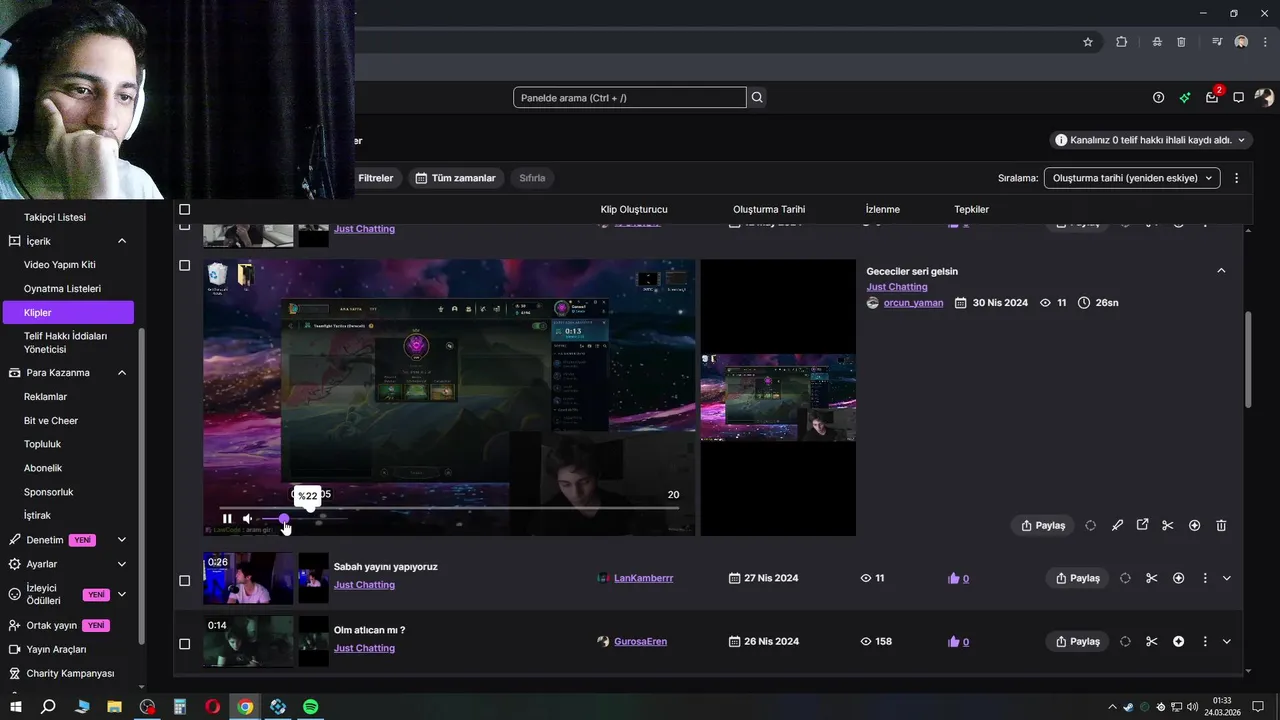Screen dimensions: 1280x720
Task: Click star icon on Sabah yayını yapıyoruz row
Action: pos(1178,578)
